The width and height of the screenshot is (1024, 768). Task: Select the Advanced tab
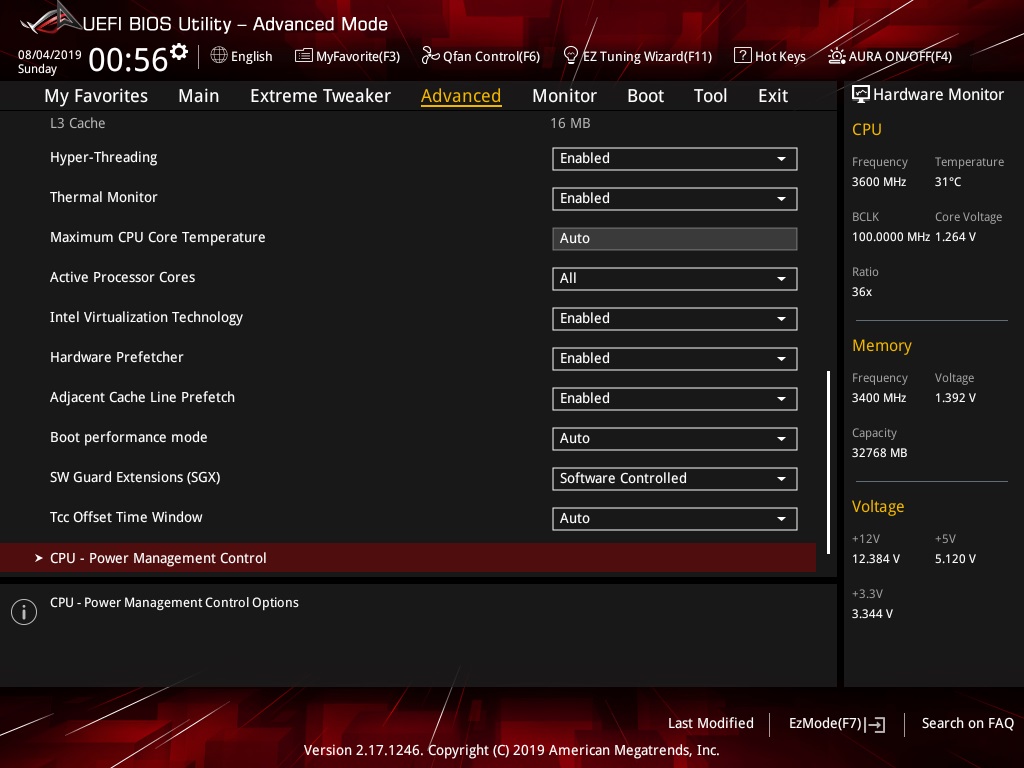461,96
